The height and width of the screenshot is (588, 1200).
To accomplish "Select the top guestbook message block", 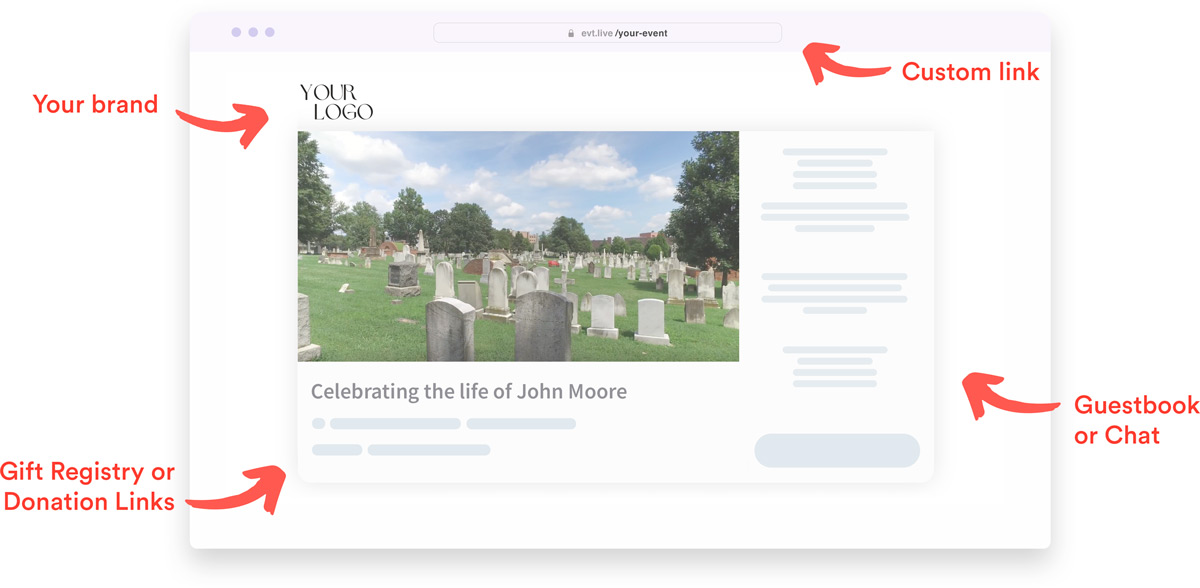I will coord(835,170).
